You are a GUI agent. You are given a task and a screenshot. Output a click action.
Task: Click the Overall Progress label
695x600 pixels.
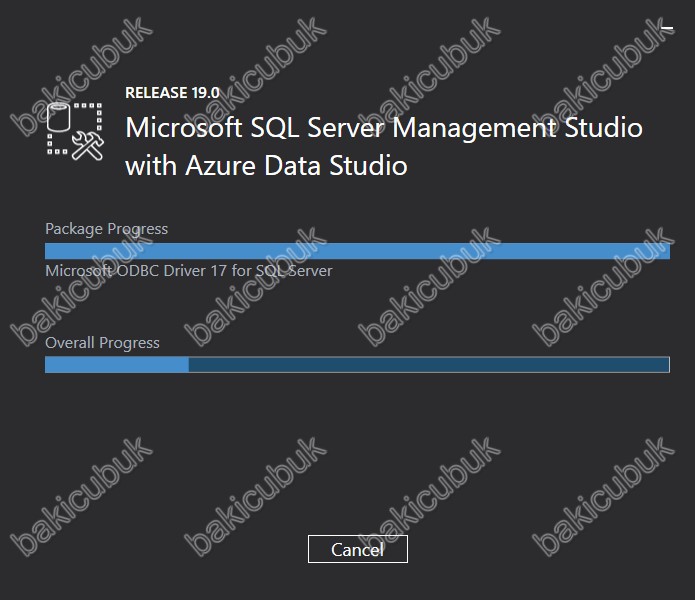click(102, 343)
